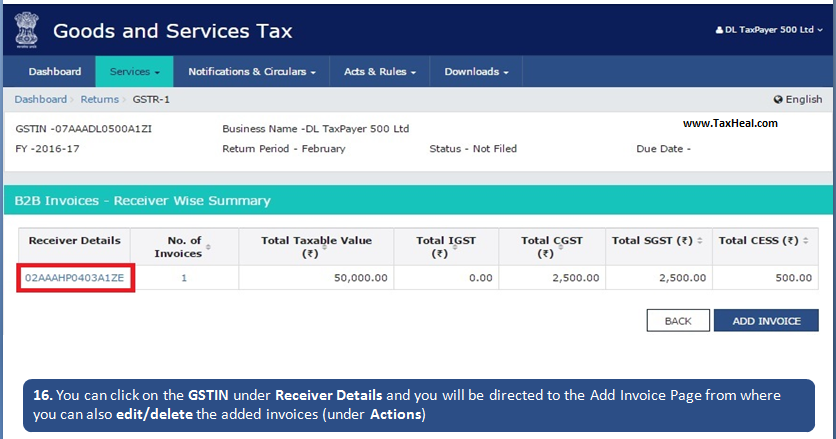Sort by Total SGST column
This screenshot has height=439, width=836.
click(657, 241)
